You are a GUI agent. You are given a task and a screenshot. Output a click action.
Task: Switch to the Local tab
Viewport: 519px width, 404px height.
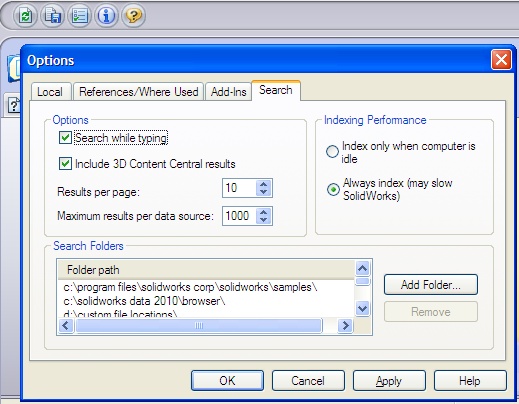click(51, 92)
